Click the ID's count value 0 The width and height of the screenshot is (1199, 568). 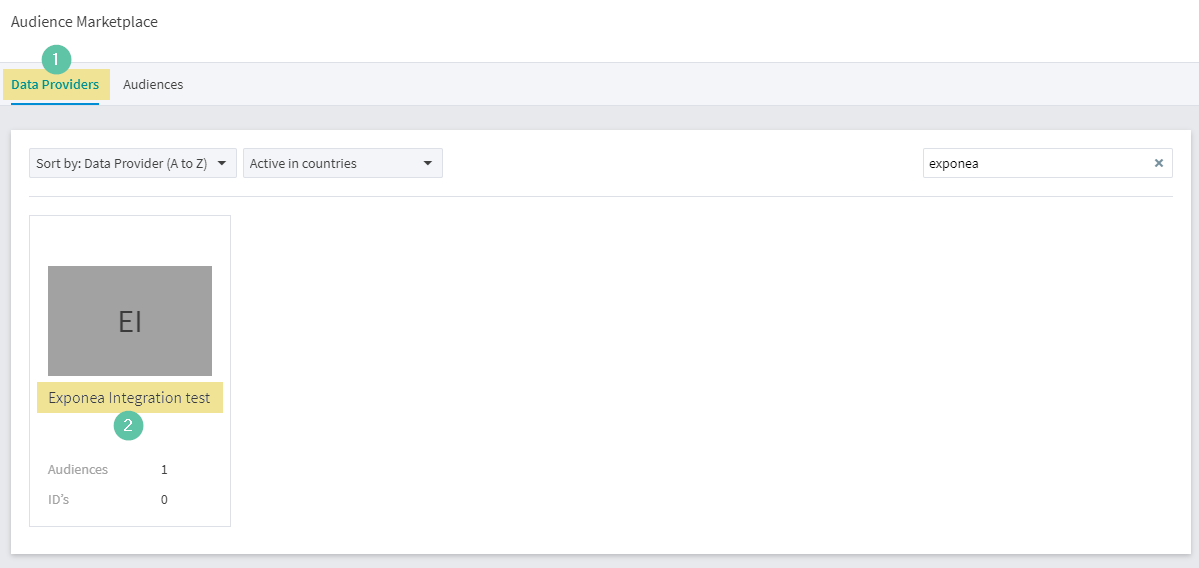tap(164, 500)
